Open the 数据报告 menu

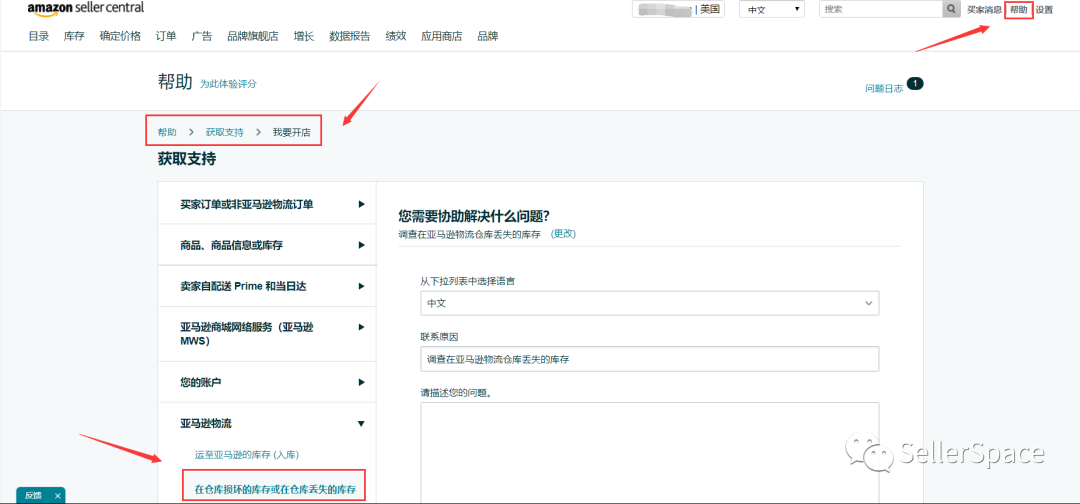[x=350, y=36]
